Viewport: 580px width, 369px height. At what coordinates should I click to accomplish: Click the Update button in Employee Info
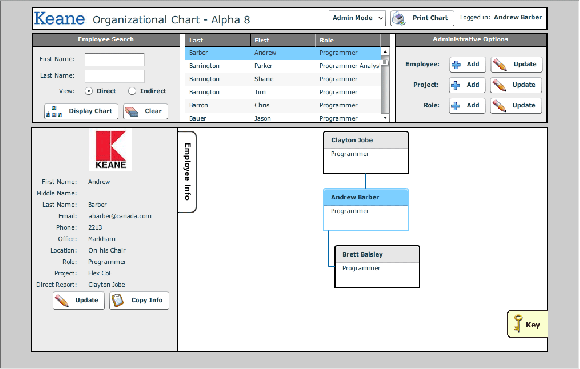tap(79, 300)
